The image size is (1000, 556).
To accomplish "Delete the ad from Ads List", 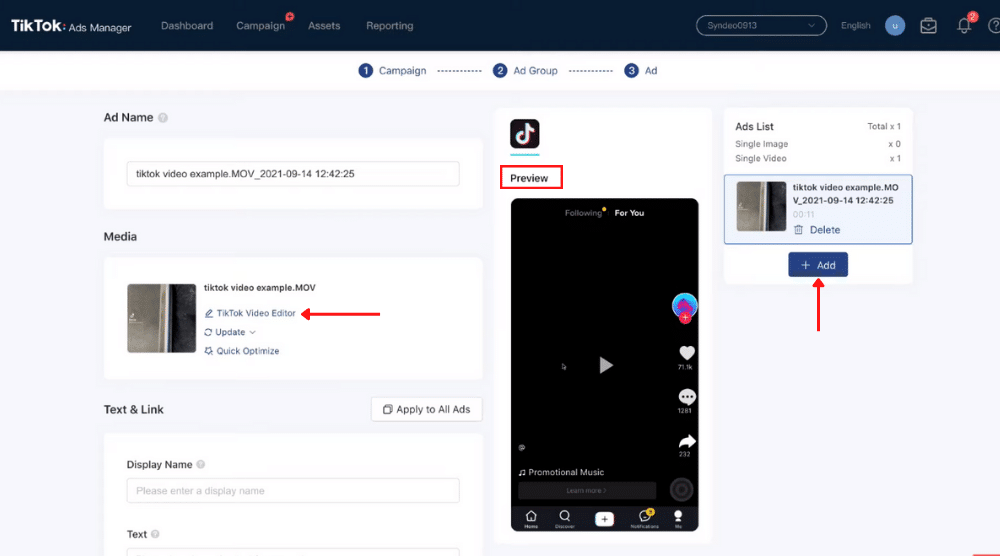I will 817,230.
